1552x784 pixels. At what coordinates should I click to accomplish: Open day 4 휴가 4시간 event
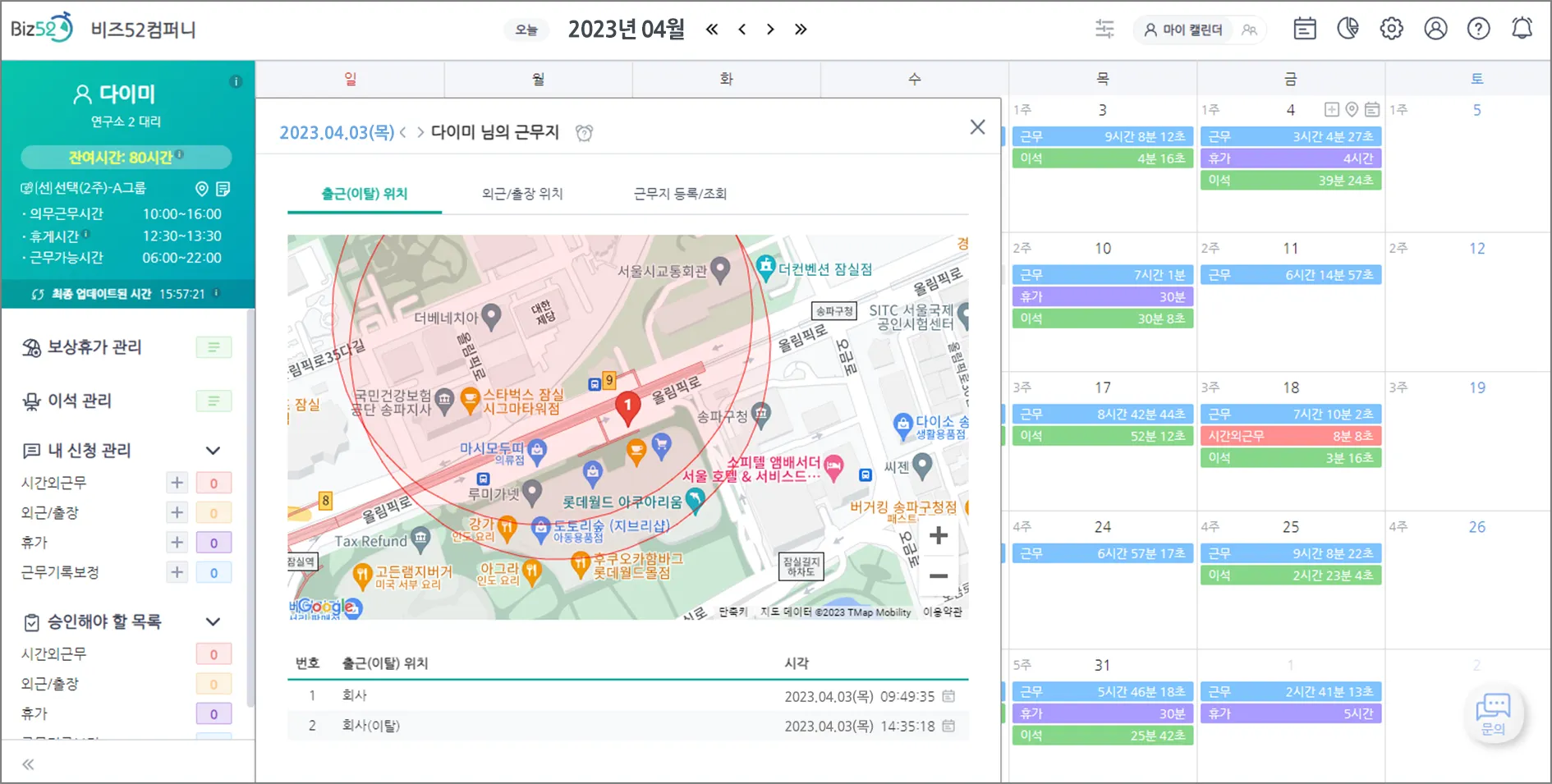(1291, 158)
